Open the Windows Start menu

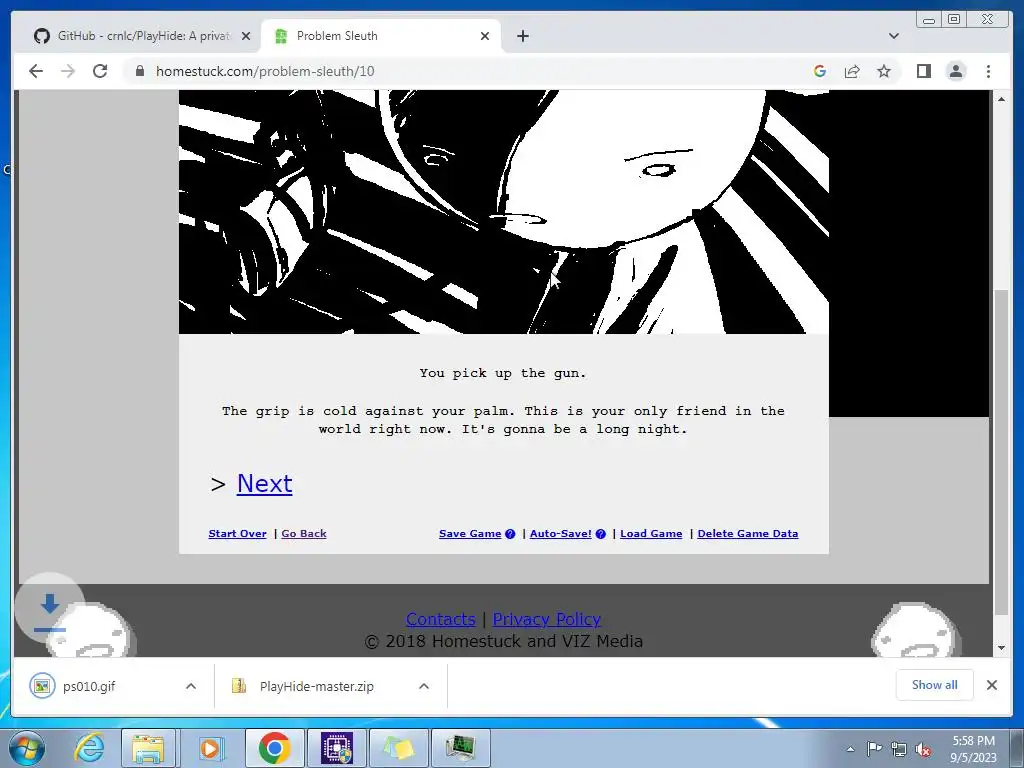pyautogui.click(x=27, y=748)
